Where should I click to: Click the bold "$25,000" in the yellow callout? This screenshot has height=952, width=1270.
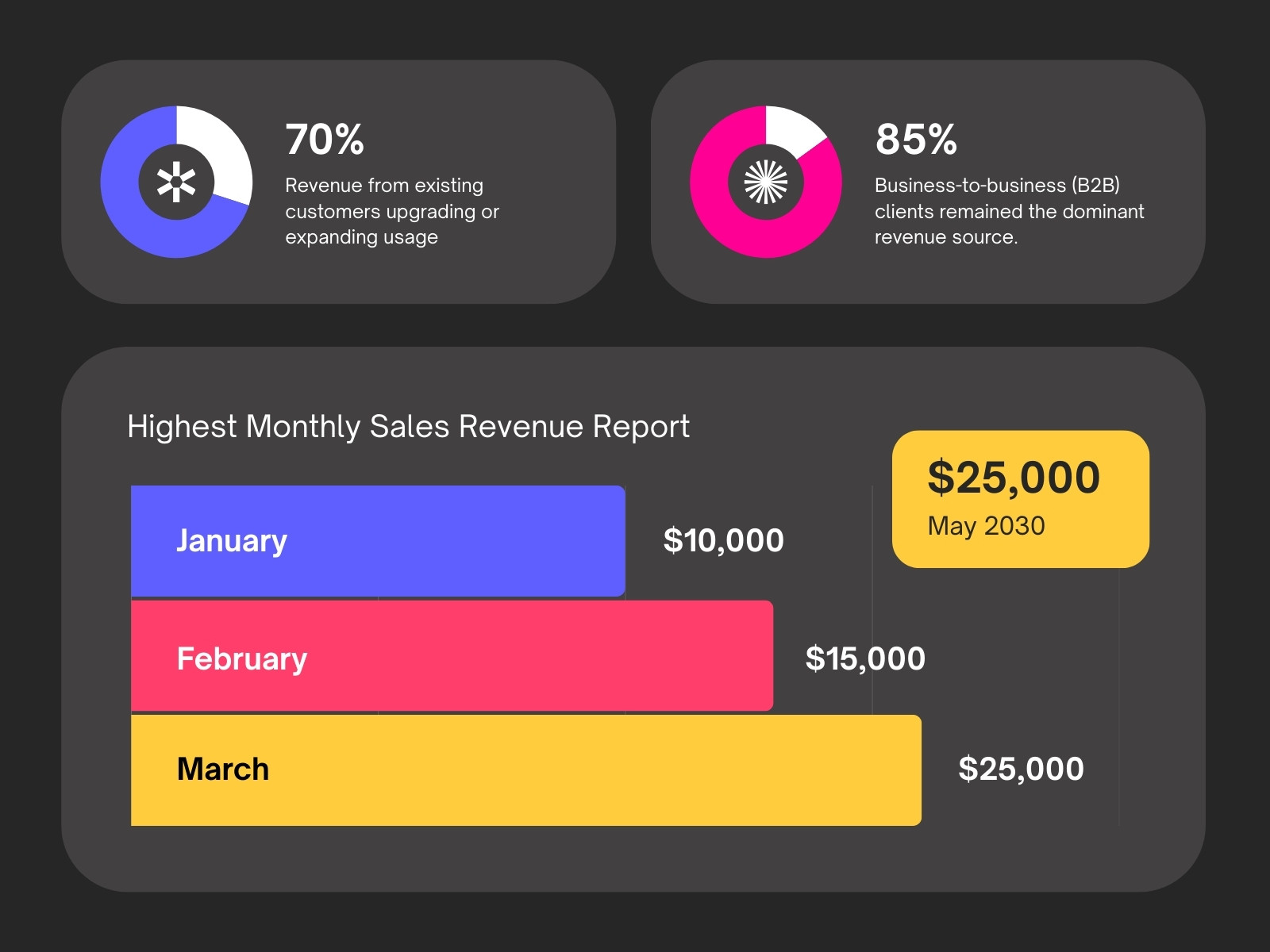pyautogui.click(x=1014, y=478)
